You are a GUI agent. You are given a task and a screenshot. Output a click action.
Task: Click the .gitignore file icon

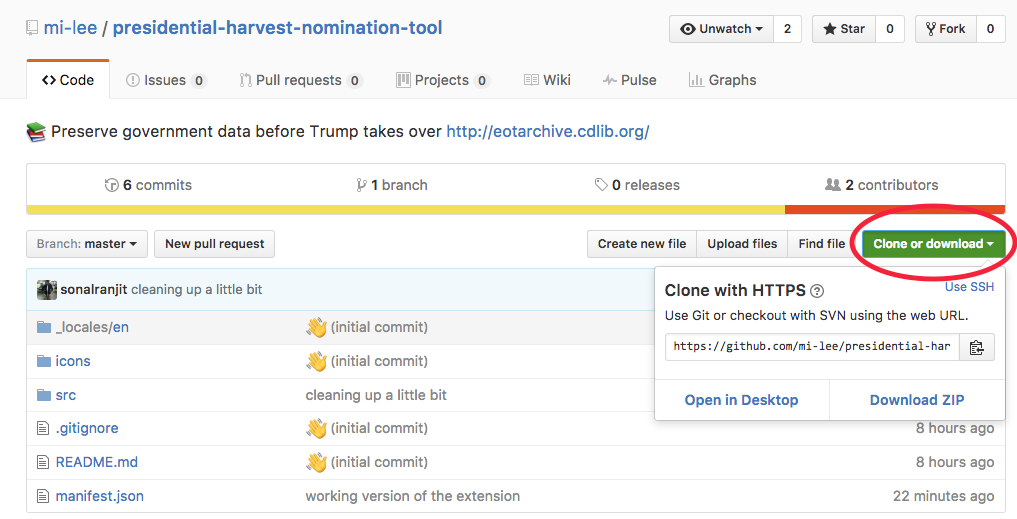[43, 428]
